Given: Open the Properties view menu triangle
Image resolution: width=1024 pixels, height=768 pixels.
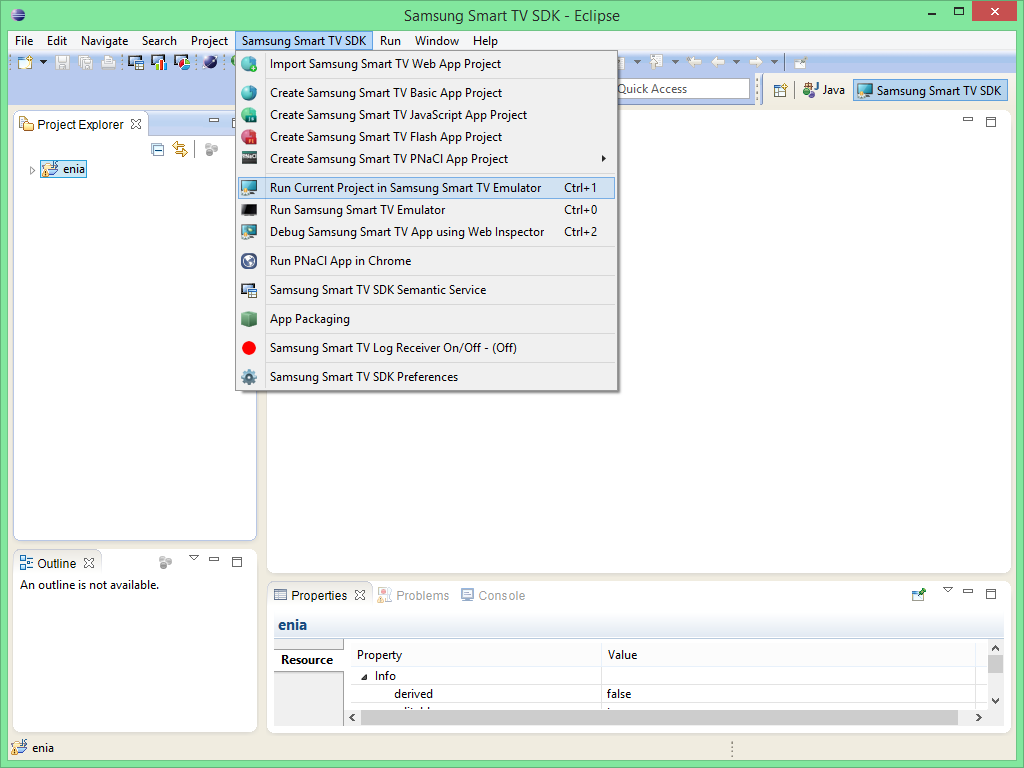Looking at the screenshot, I should click(948, 590).
